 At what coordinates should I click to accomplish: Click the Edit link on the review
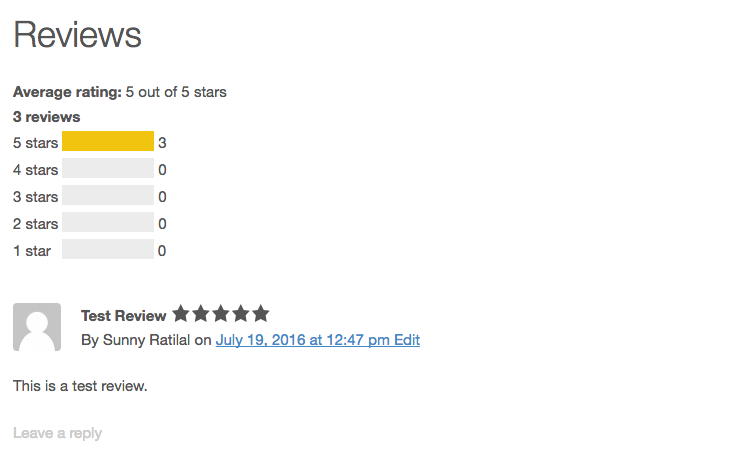pyautogui.click(x=407, y=340)
